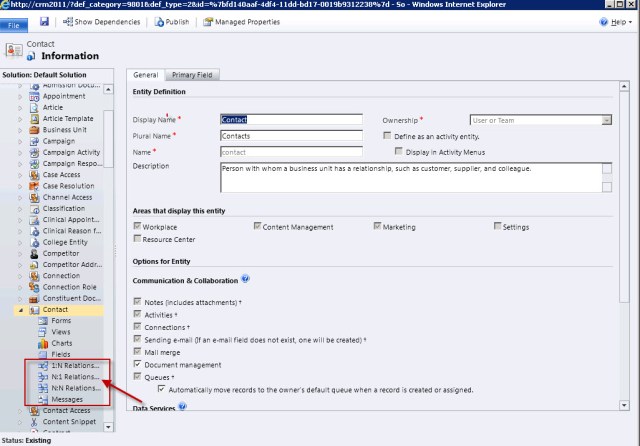Click the Plural Name text field
Screen dimensions: 640x446
[296, 136]
